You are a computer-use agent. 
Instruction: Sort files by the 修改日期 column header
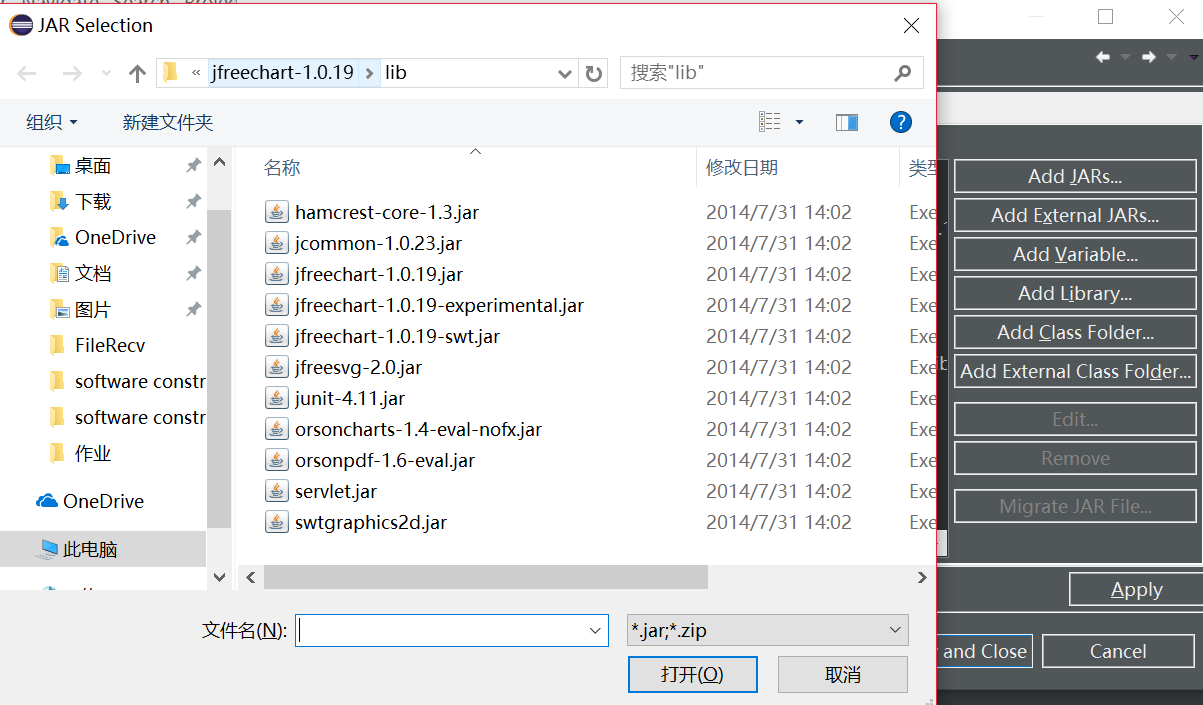(742, 168)
